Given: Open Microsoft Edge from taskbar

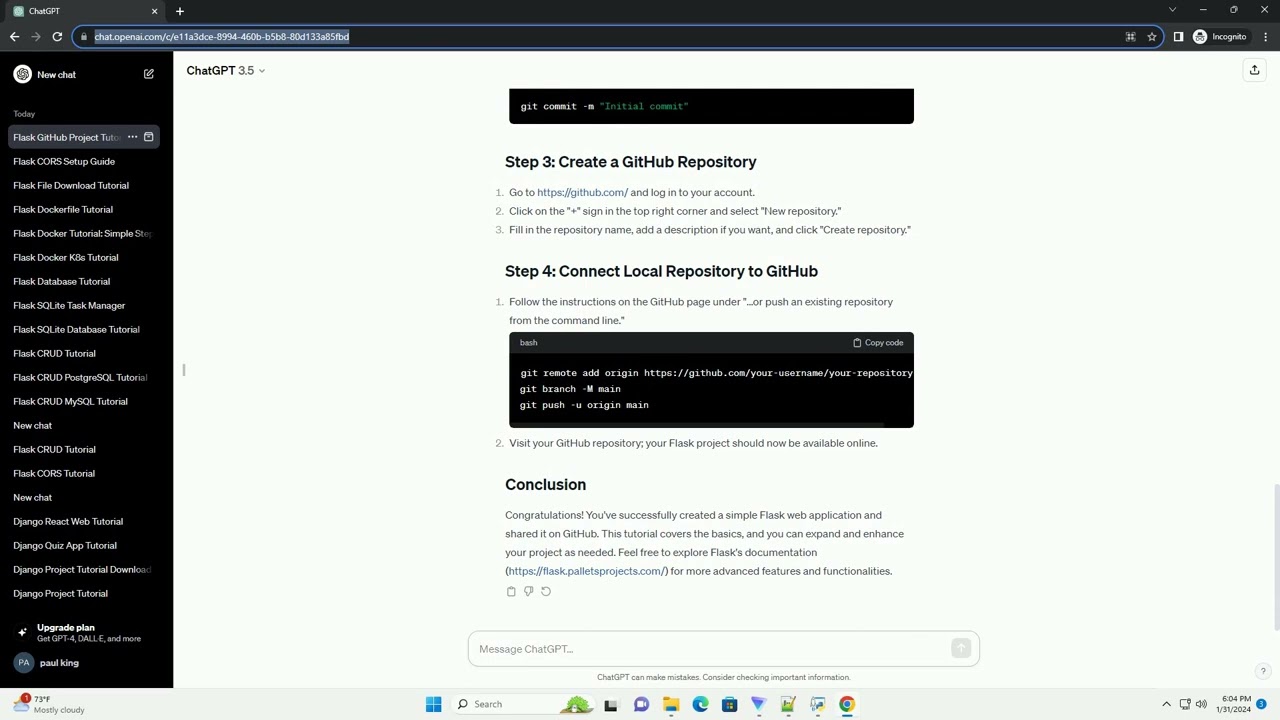Looking at the screenshot, I should click(x=700, y=704).
